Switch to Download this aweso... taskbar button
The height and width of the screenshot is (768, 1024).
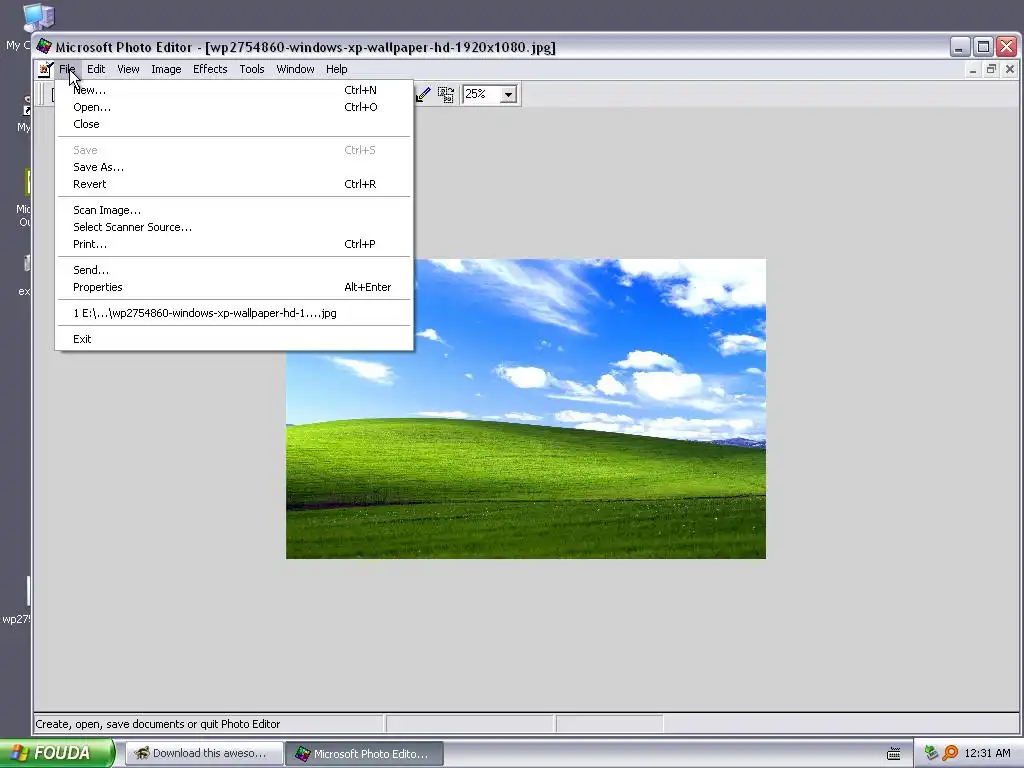(x=204, y=754)
